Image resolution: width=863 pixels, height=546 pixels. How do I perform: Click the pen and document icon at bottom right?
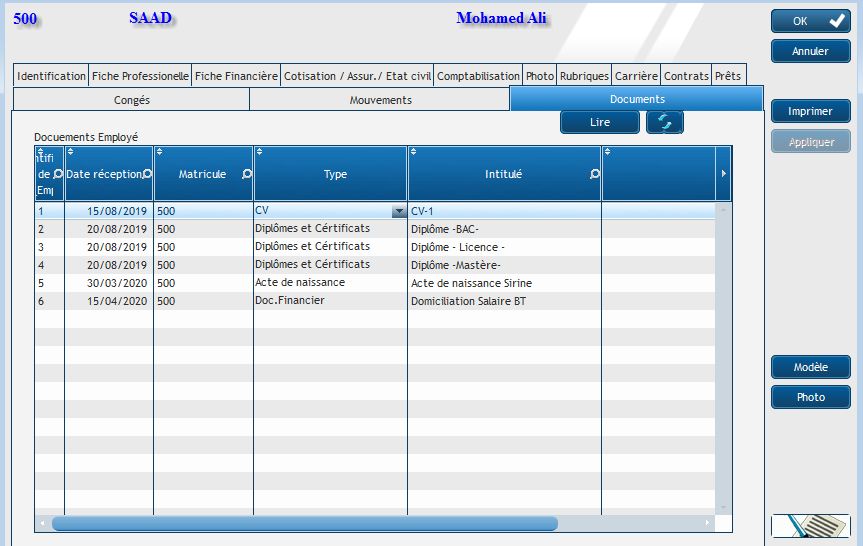tap(810, 526)
